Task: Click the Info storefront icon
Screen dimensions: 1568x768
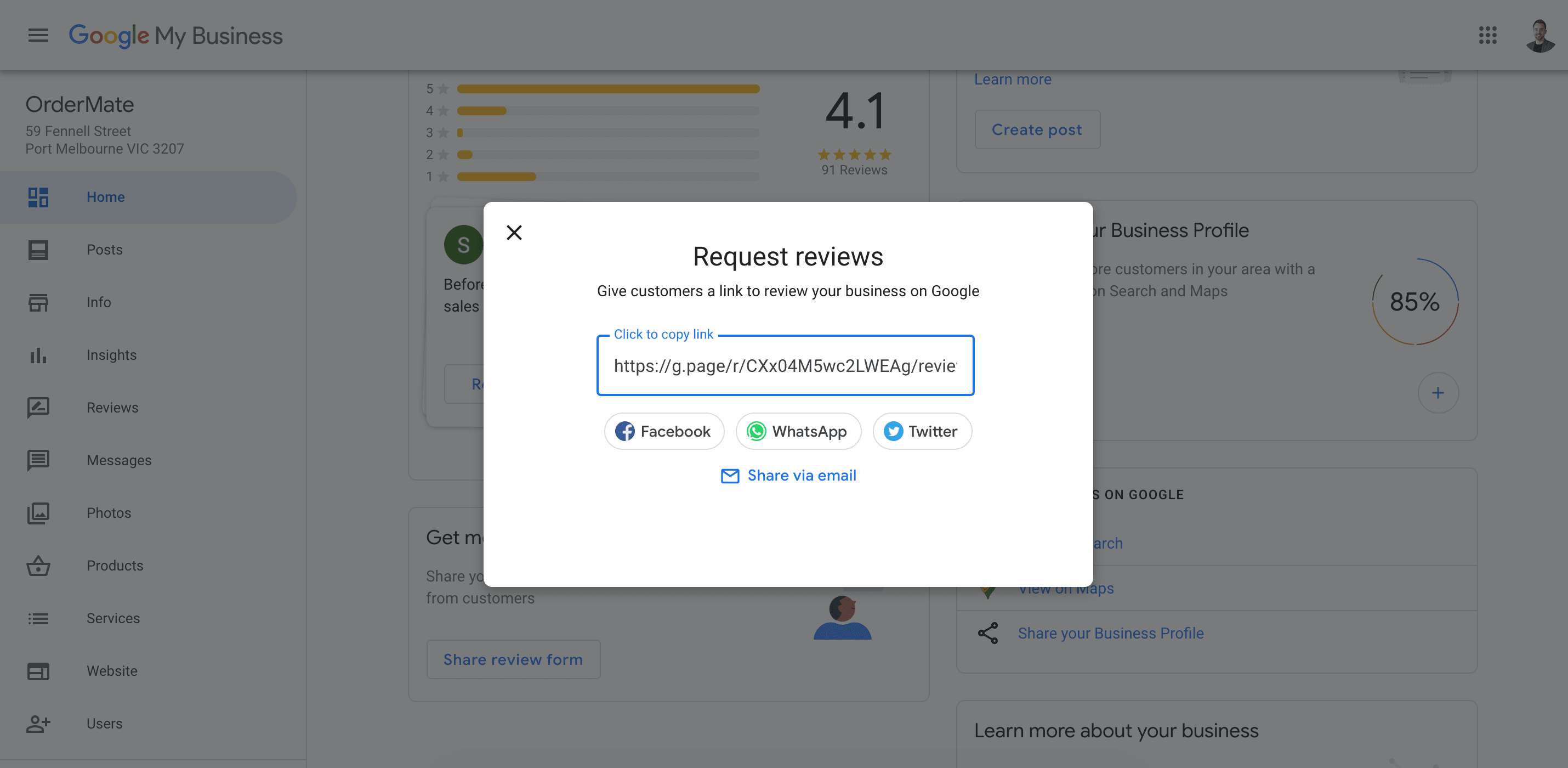Action: [38, 302]
